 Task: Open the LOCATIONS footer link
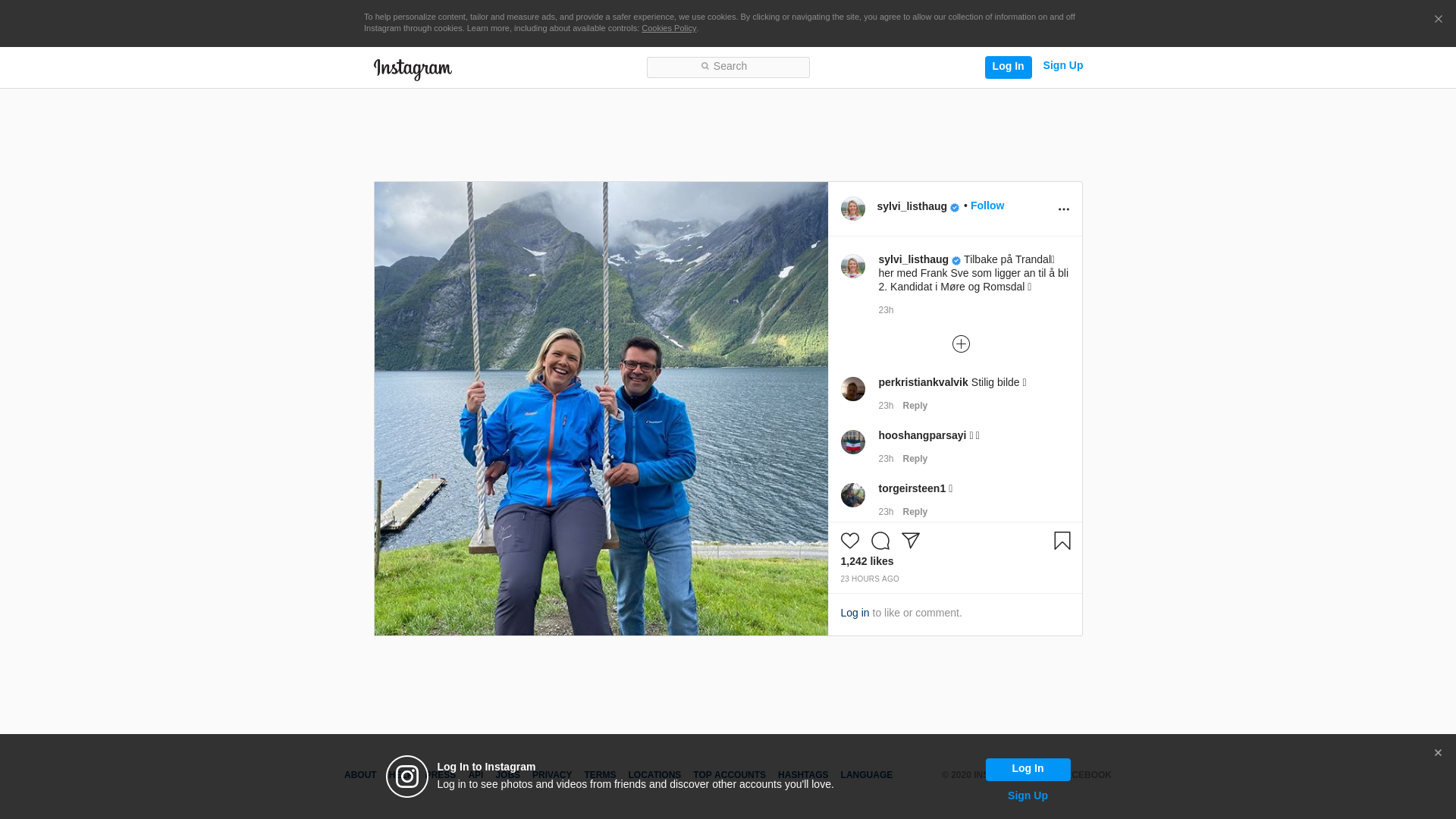pos(654,775)
